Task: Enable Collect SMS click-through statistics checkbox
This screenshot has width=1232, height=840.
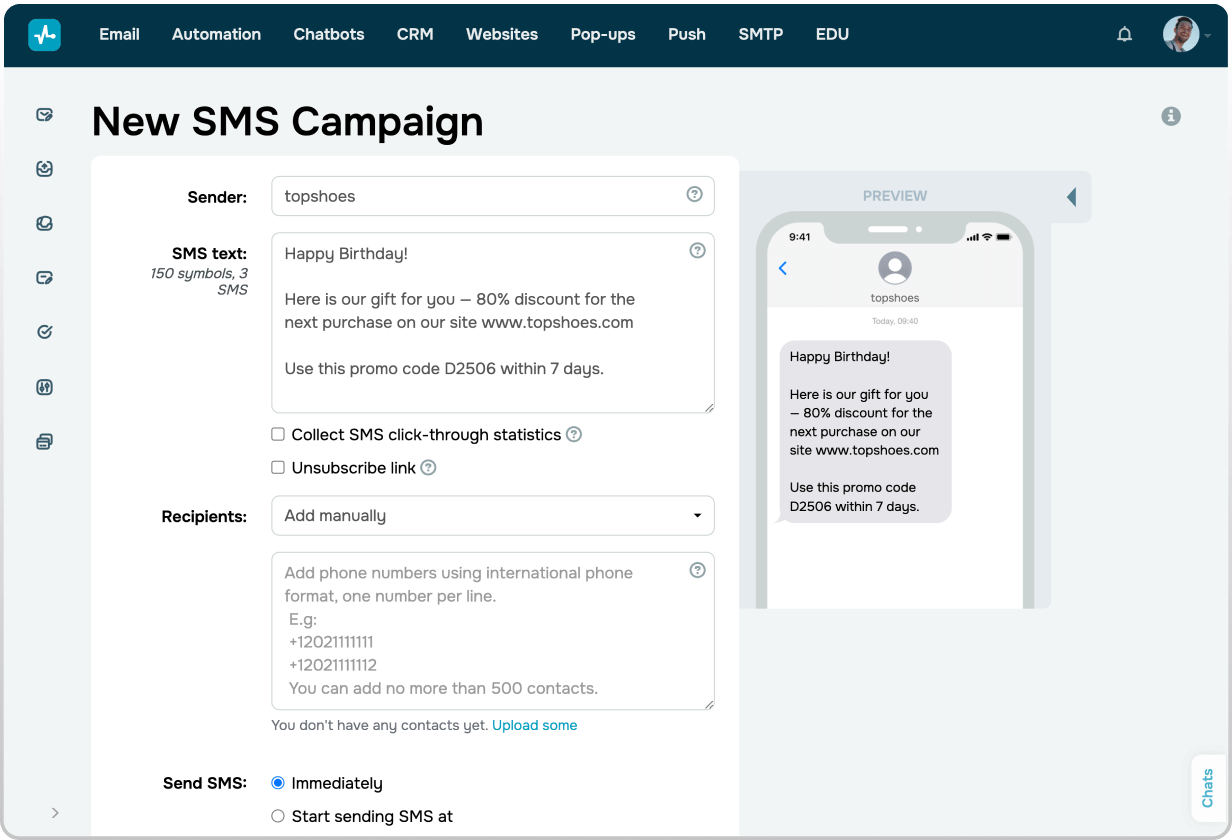Action: click(x=278, y=434)
